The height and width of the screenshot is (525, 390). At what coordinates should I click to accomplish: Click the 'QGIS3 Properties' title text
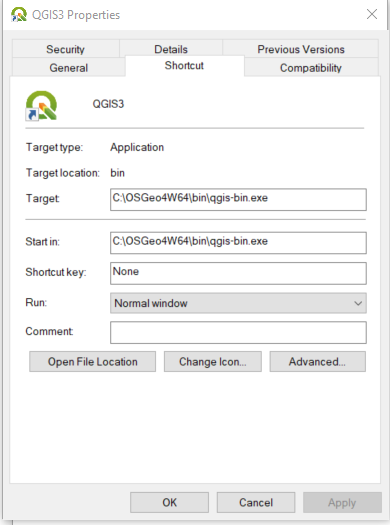pos(76,15)
